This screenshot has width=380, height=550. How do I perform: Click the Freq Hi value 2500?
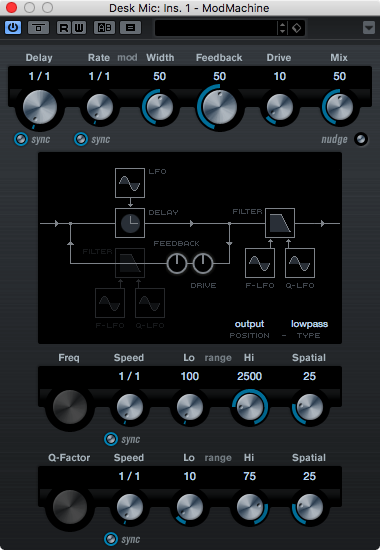(249, 376)
